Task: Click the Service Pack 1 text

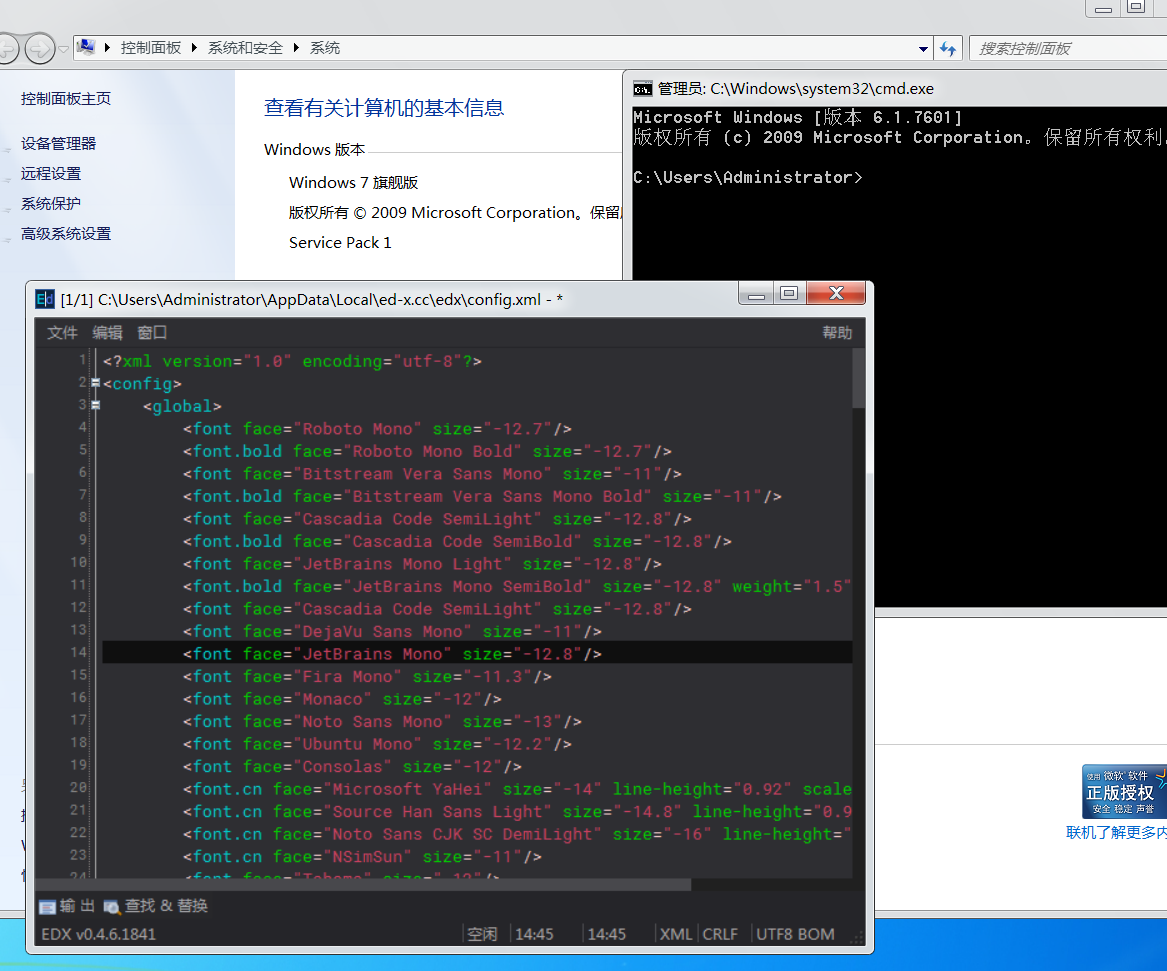Action: 339,243
